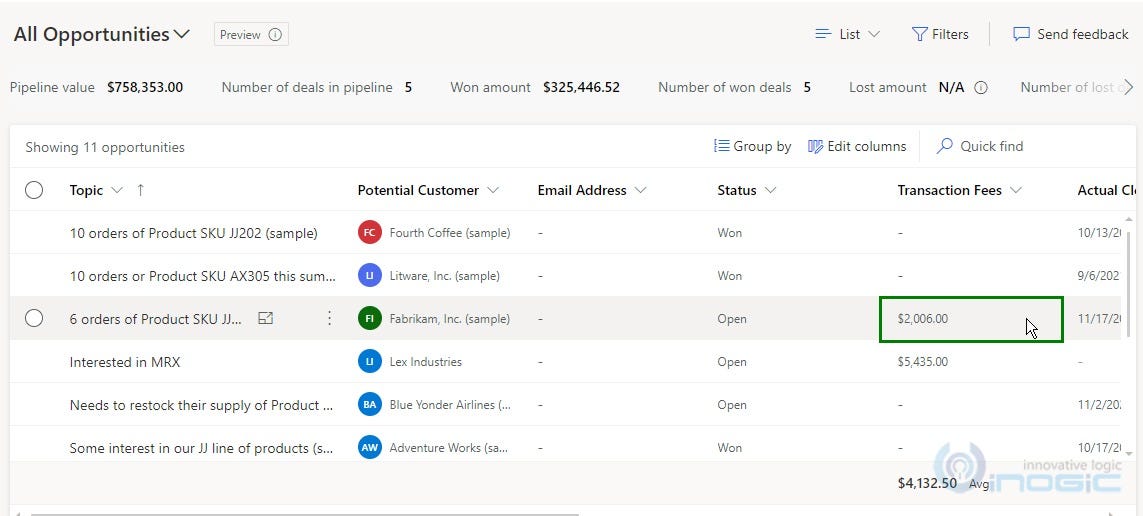The image size is (1143, 516).
Task: Expand the All Opportunities view dropdown
Action: coord(182,34)
